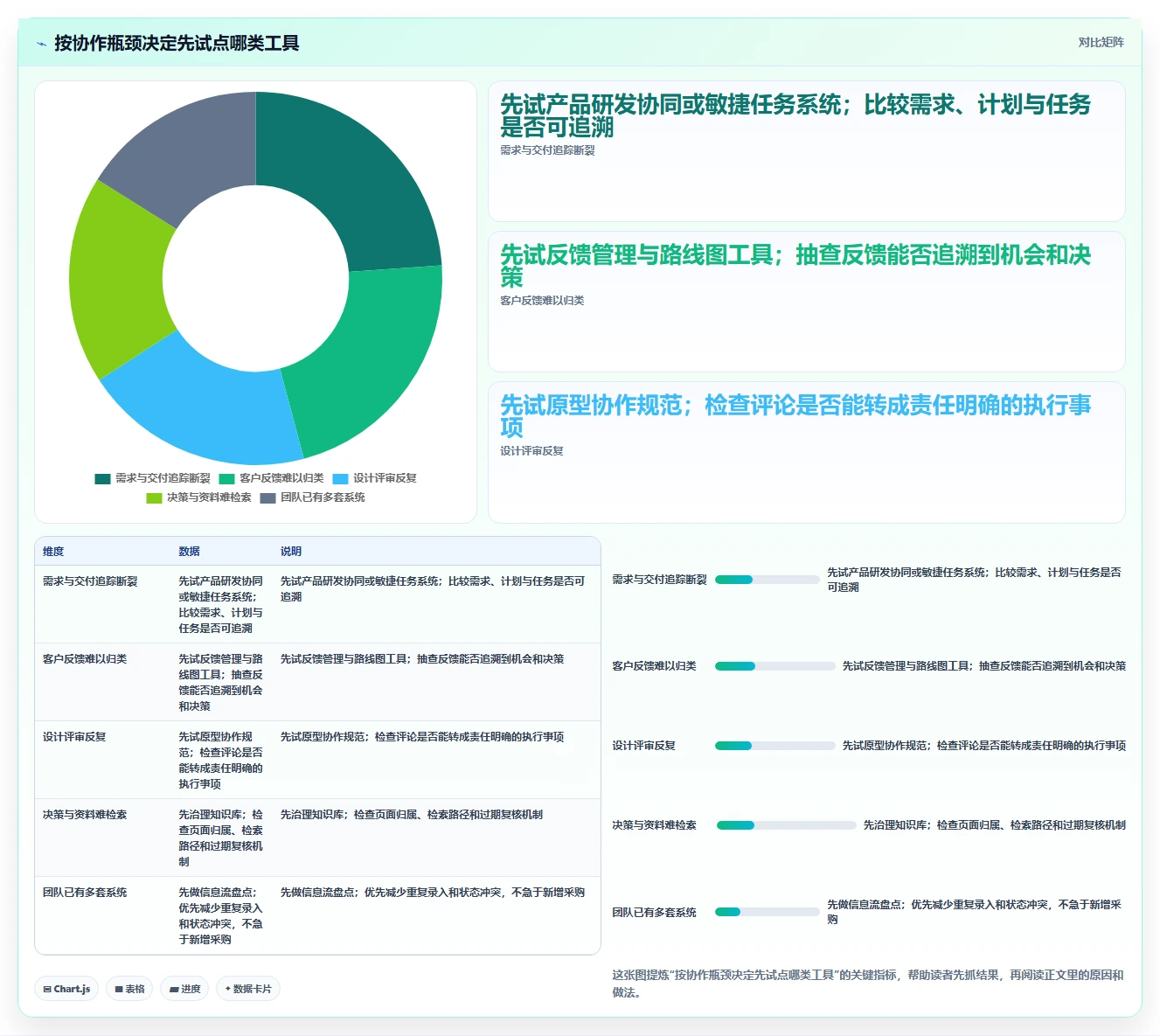Toggle the 团队已有多套系统 legend swatch
This screenshot has height=1036, width=1160.
pyautogui.click(x=267, y=497)
